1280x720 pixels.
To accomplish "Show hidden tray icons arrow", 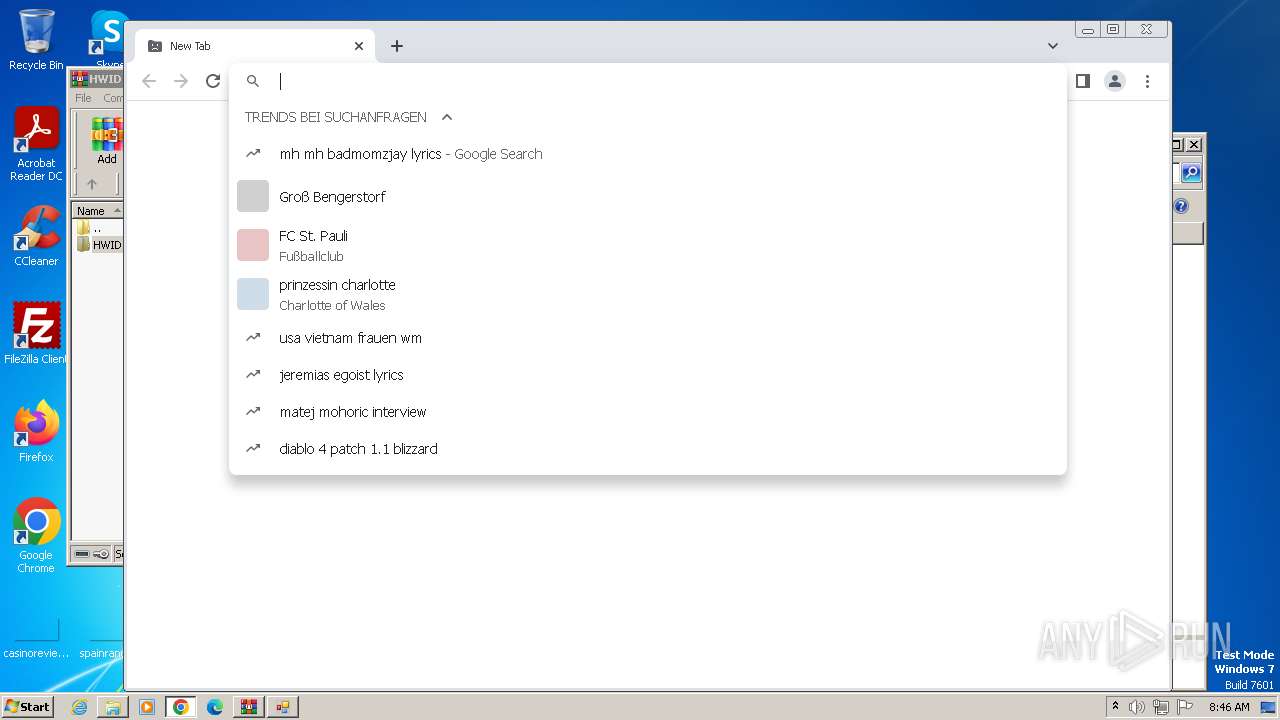I will tap(1116, 706).
